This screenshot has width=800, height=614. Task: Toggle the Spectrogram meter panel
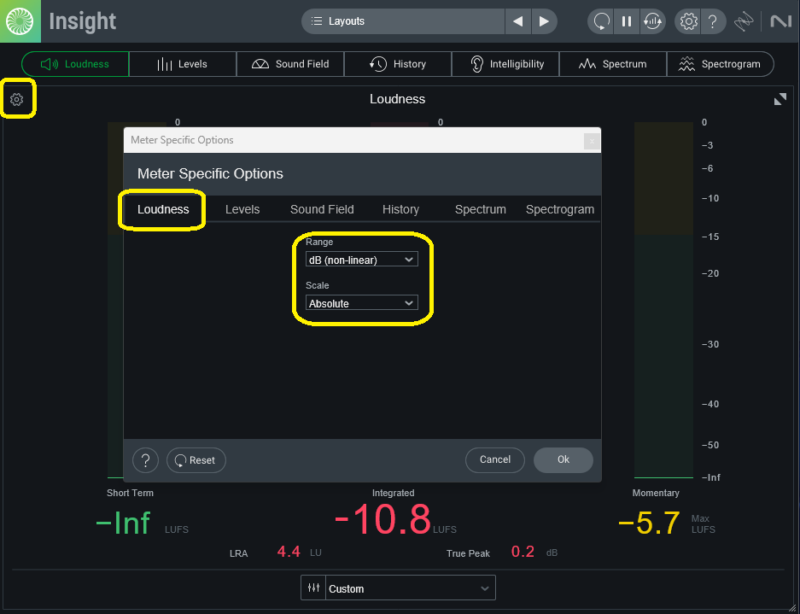coord(720,64)
